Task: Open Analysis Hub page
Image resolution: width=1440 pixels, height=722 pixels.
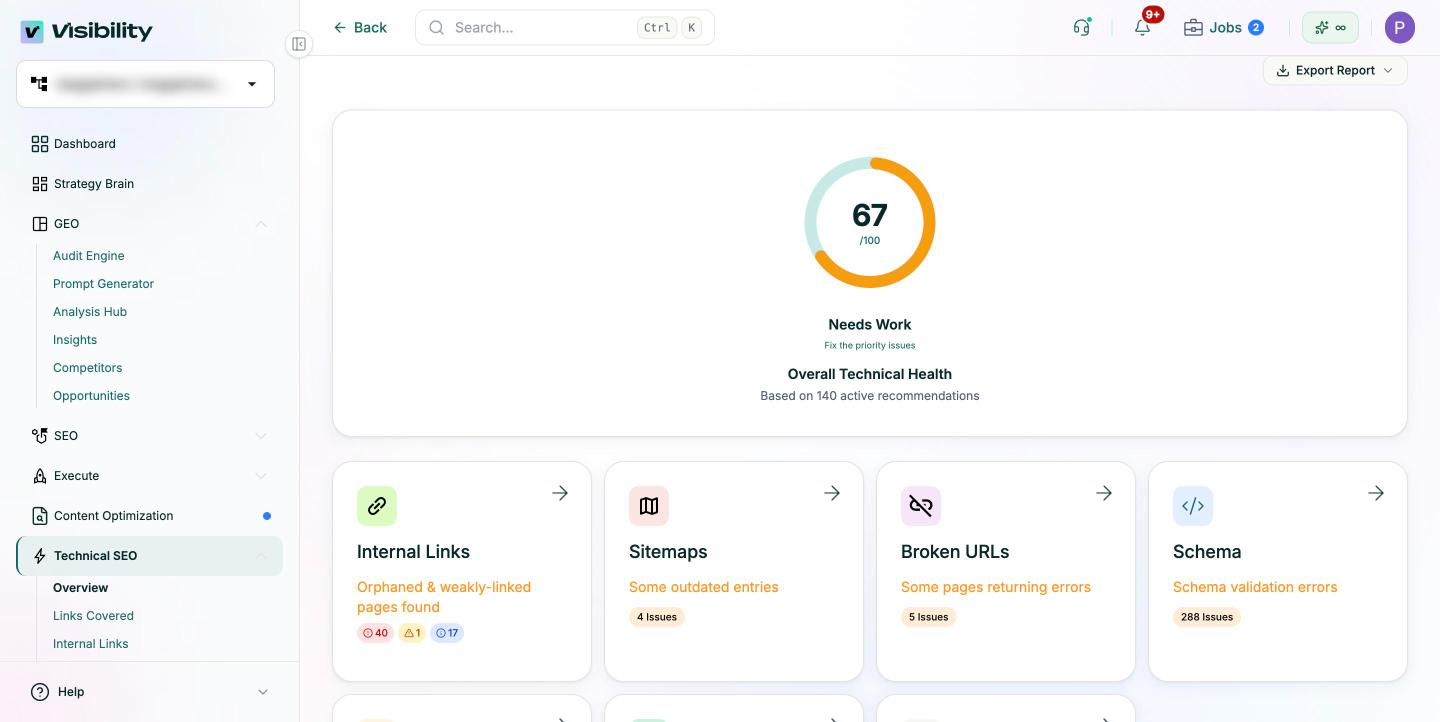Action: pos(90,312)
